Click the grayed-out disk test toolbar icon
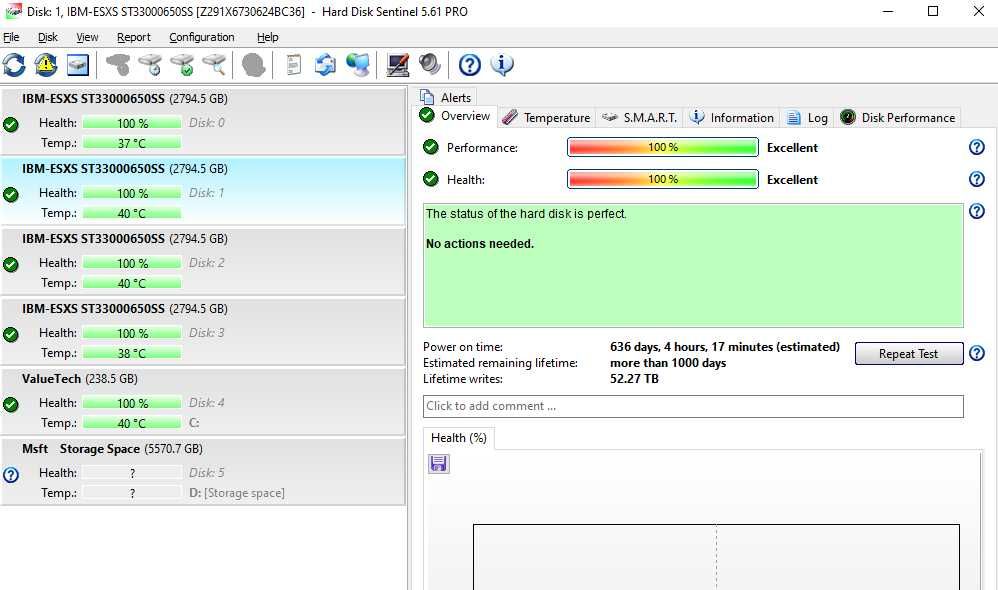 tap(118, 65)
